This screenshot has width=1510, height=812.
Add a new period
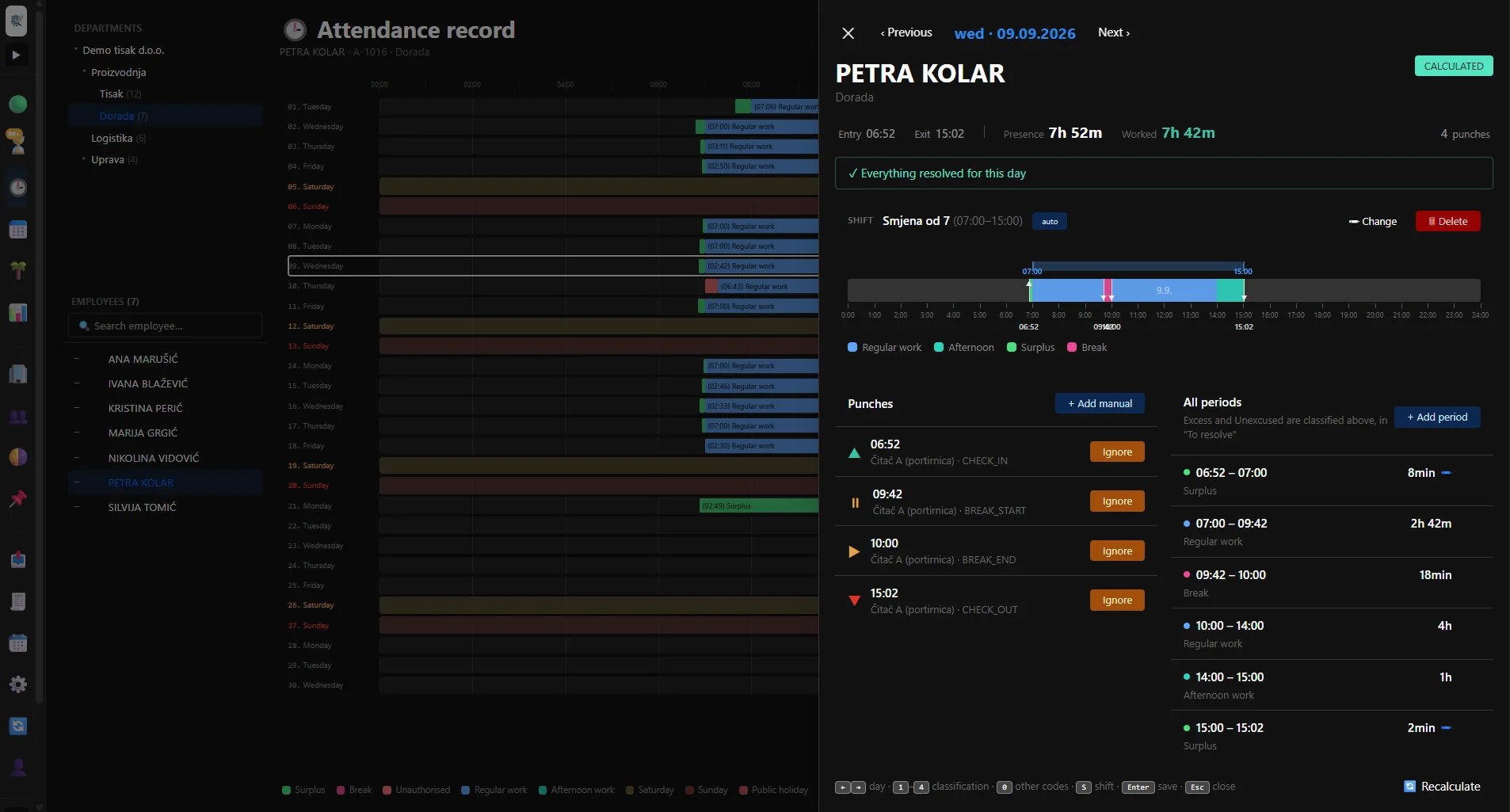point(1437,417)
